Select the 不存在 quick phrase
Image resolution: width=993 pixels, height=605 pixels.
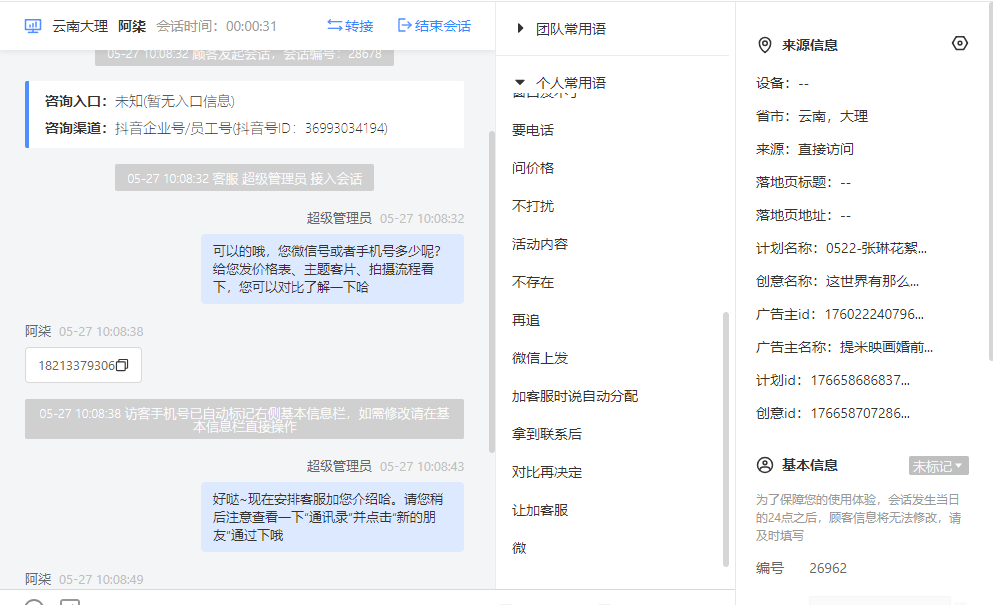pyautogui.click(x=533, y=282)
